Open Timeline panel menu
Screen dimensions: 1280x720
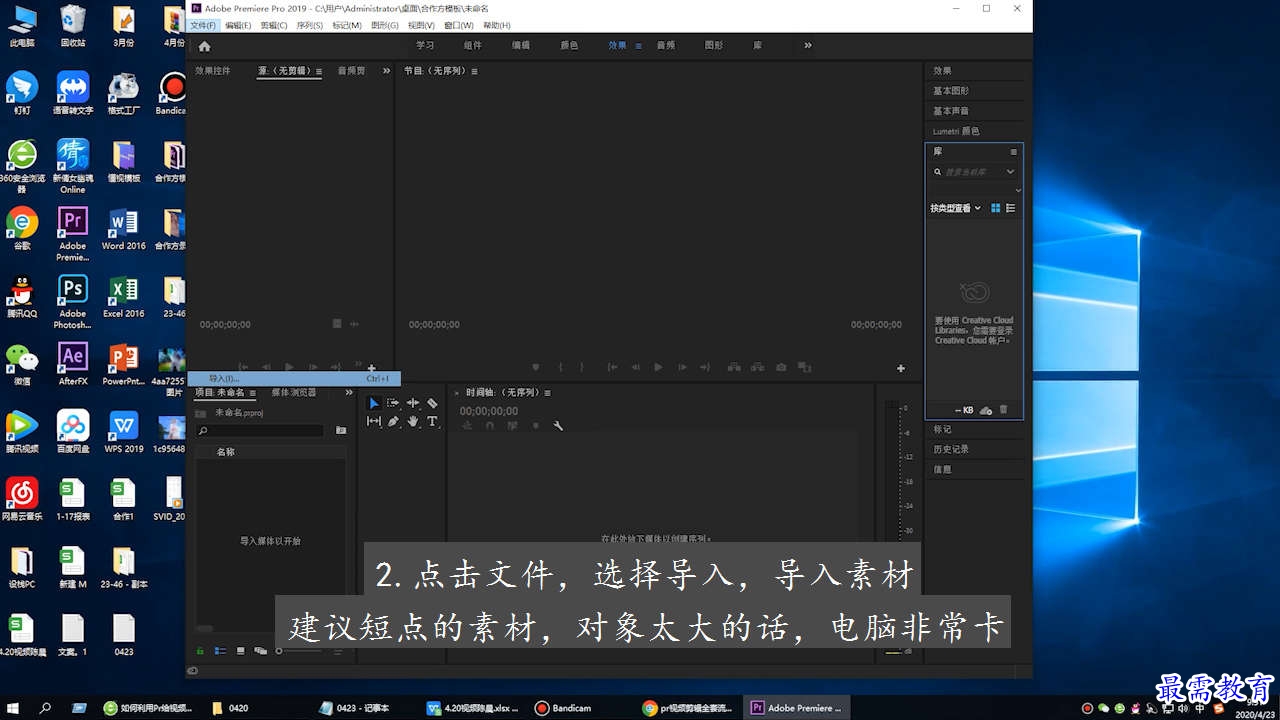pos(546,393)
